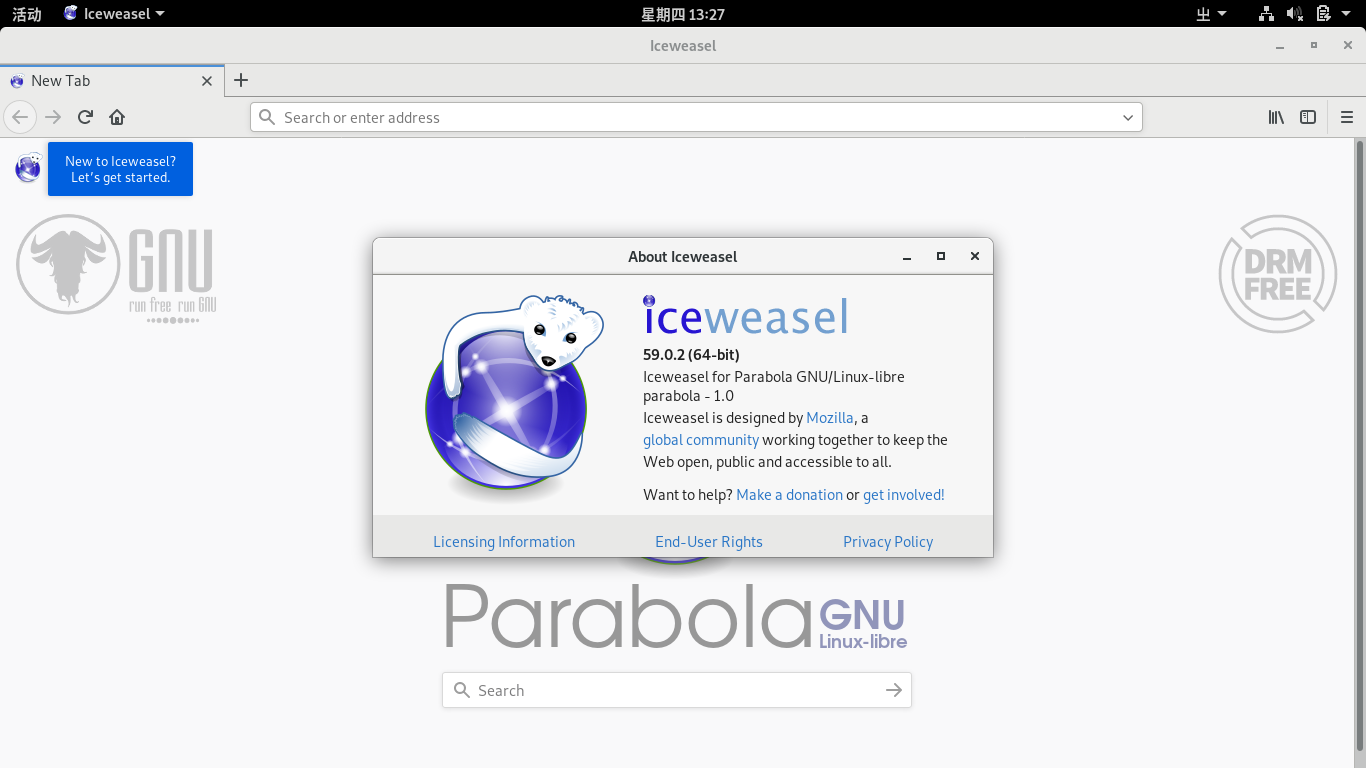Close the New Tab tab
This screenshot has height=768, width=1366.
tap(207, 81)
